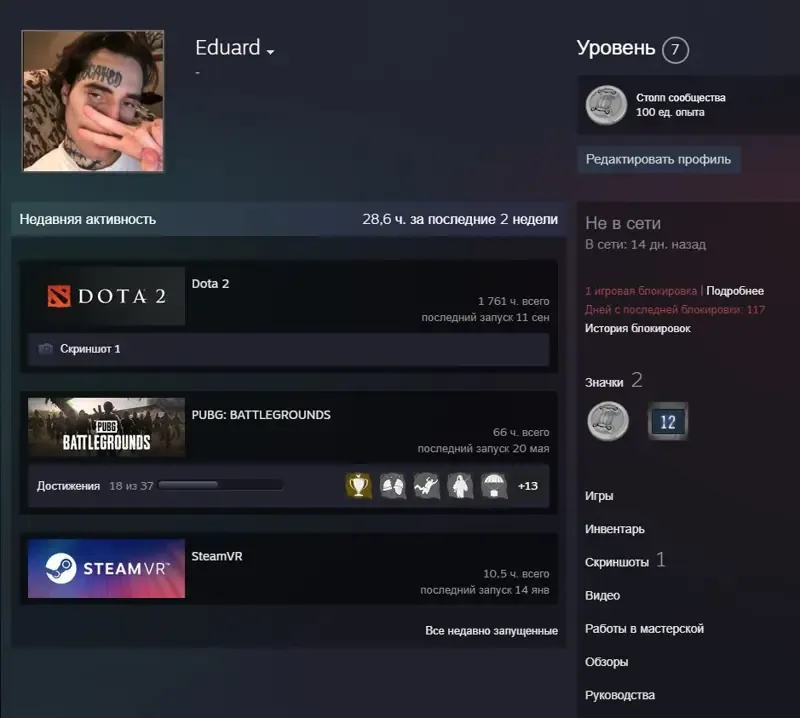The width and height of the screenshot is (800, 718).
Task: Expand the dropdown arrow next to Eduard
Action: pos(270,52)
